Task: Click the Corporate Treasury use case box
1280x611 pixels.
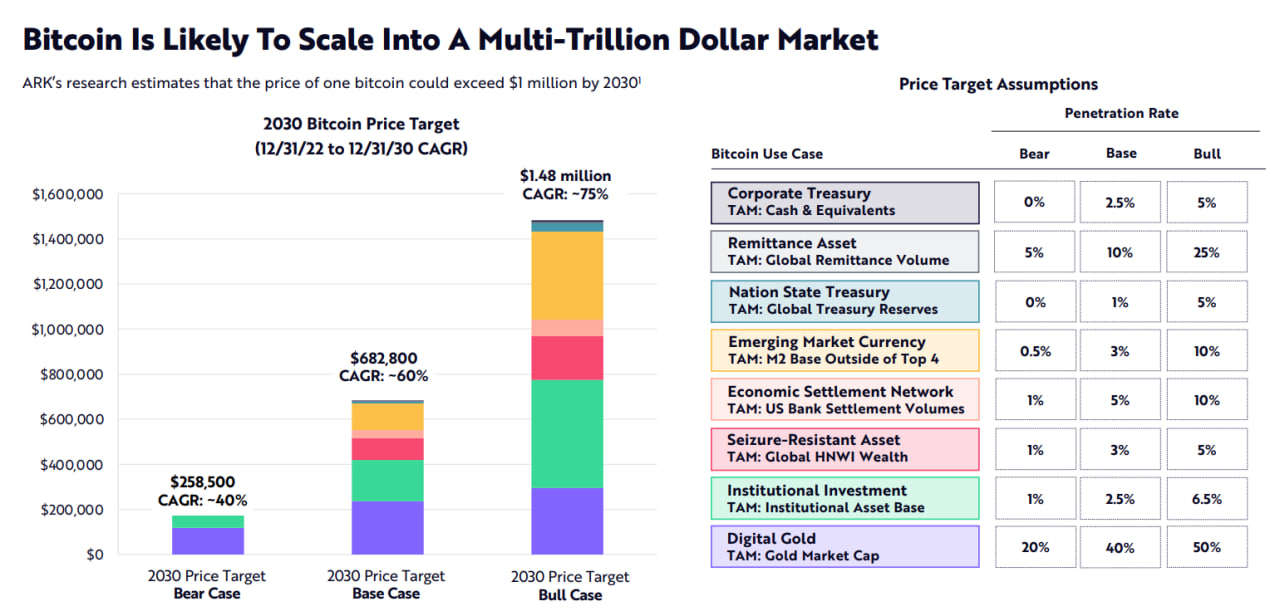Action: 845,202
